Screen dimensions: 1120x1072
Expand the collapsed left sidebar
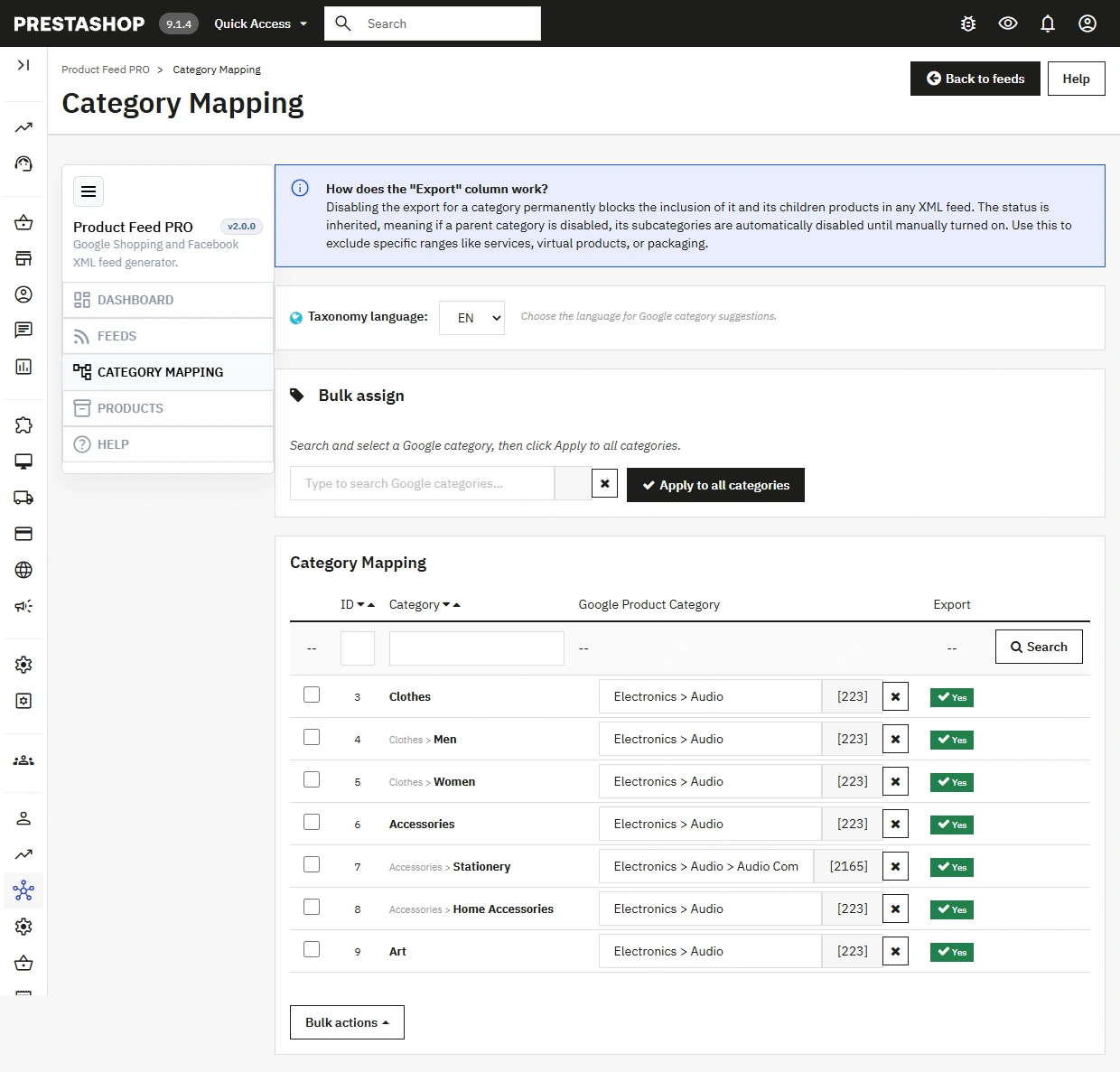tap(23, 65)
